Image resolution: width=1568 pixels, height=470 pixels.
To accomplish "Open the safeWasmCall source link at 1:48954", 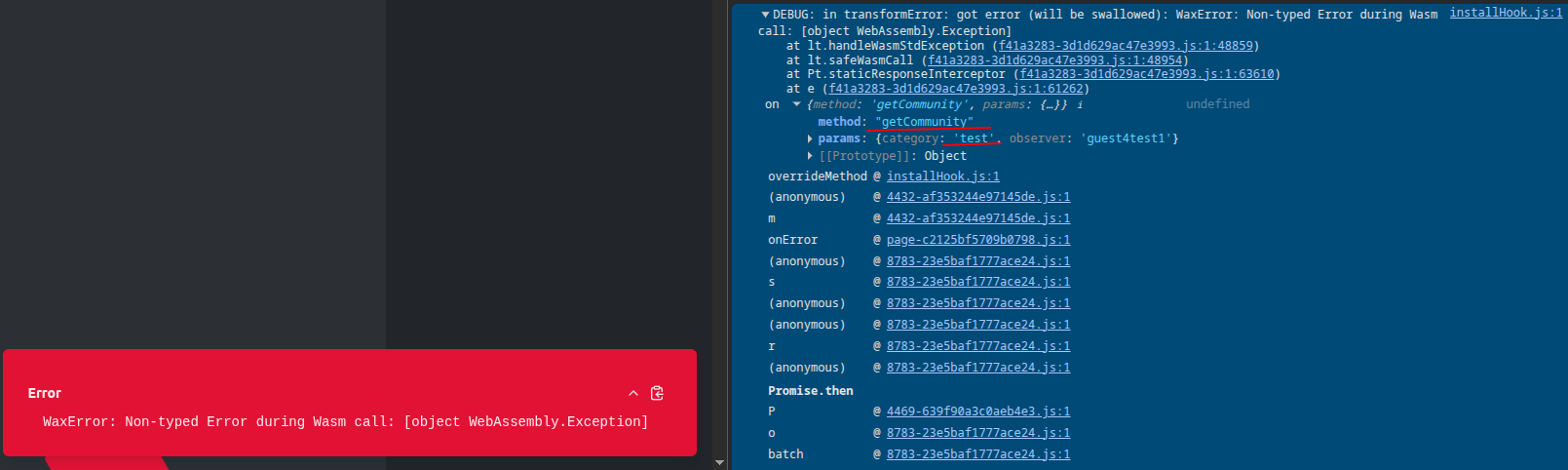I will (1054, 60).
